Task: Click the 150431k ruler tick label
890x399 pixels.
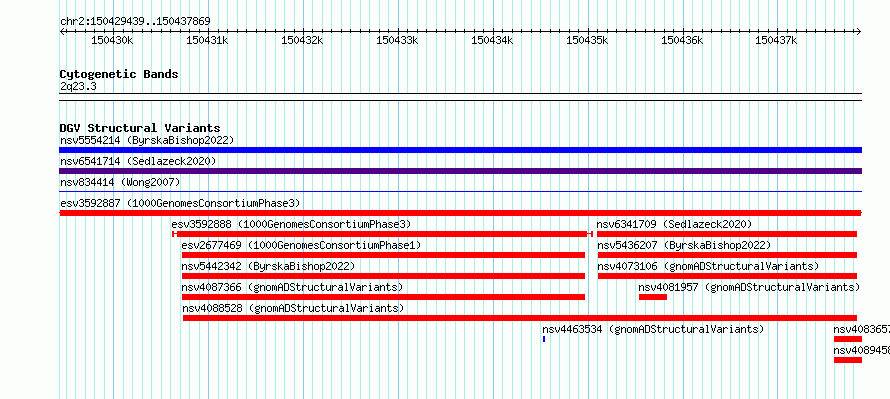Action: [x=207, y=40]
